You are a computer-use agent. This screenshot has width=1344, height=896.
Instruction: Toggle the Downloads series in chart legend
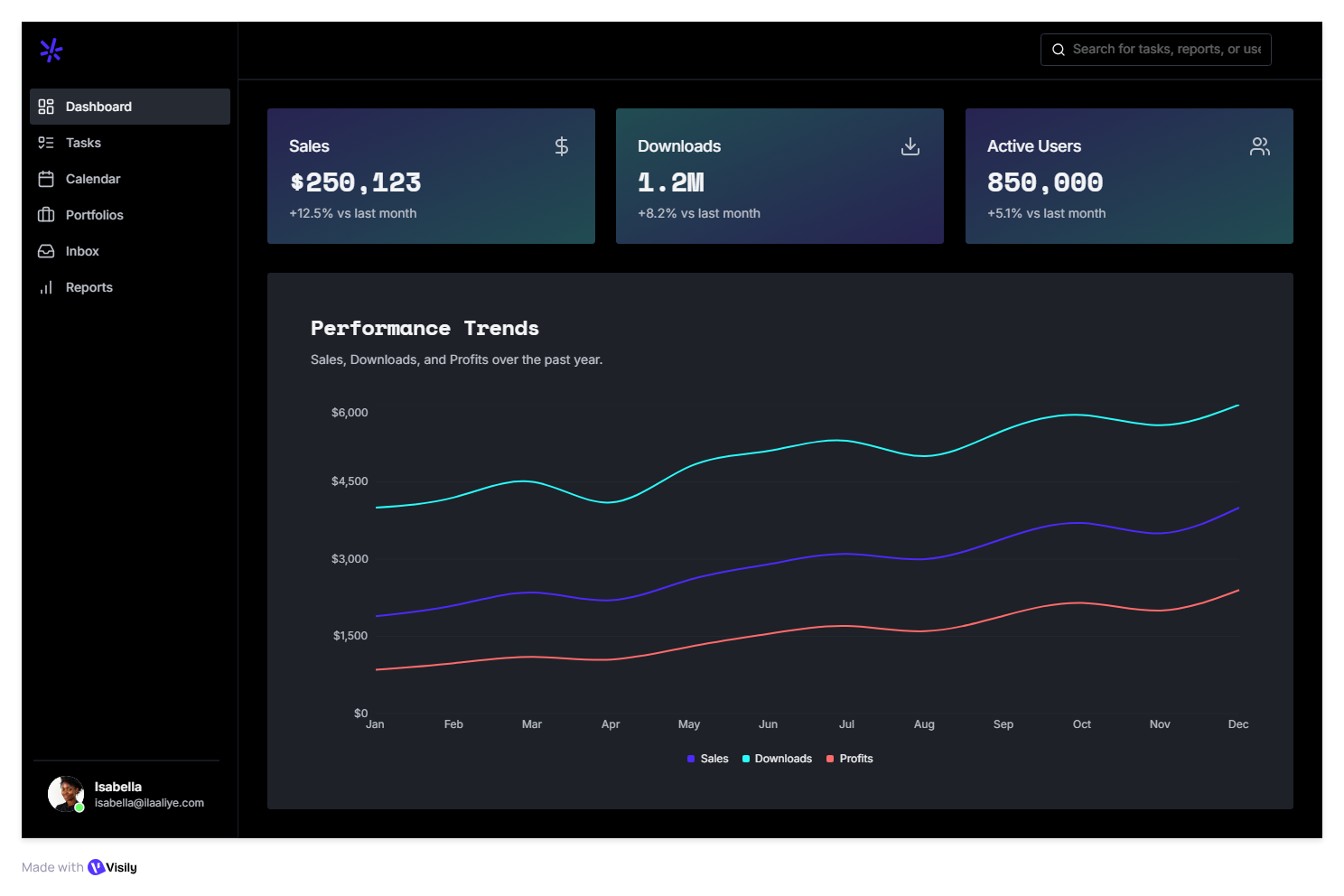[x=777, y=759]
